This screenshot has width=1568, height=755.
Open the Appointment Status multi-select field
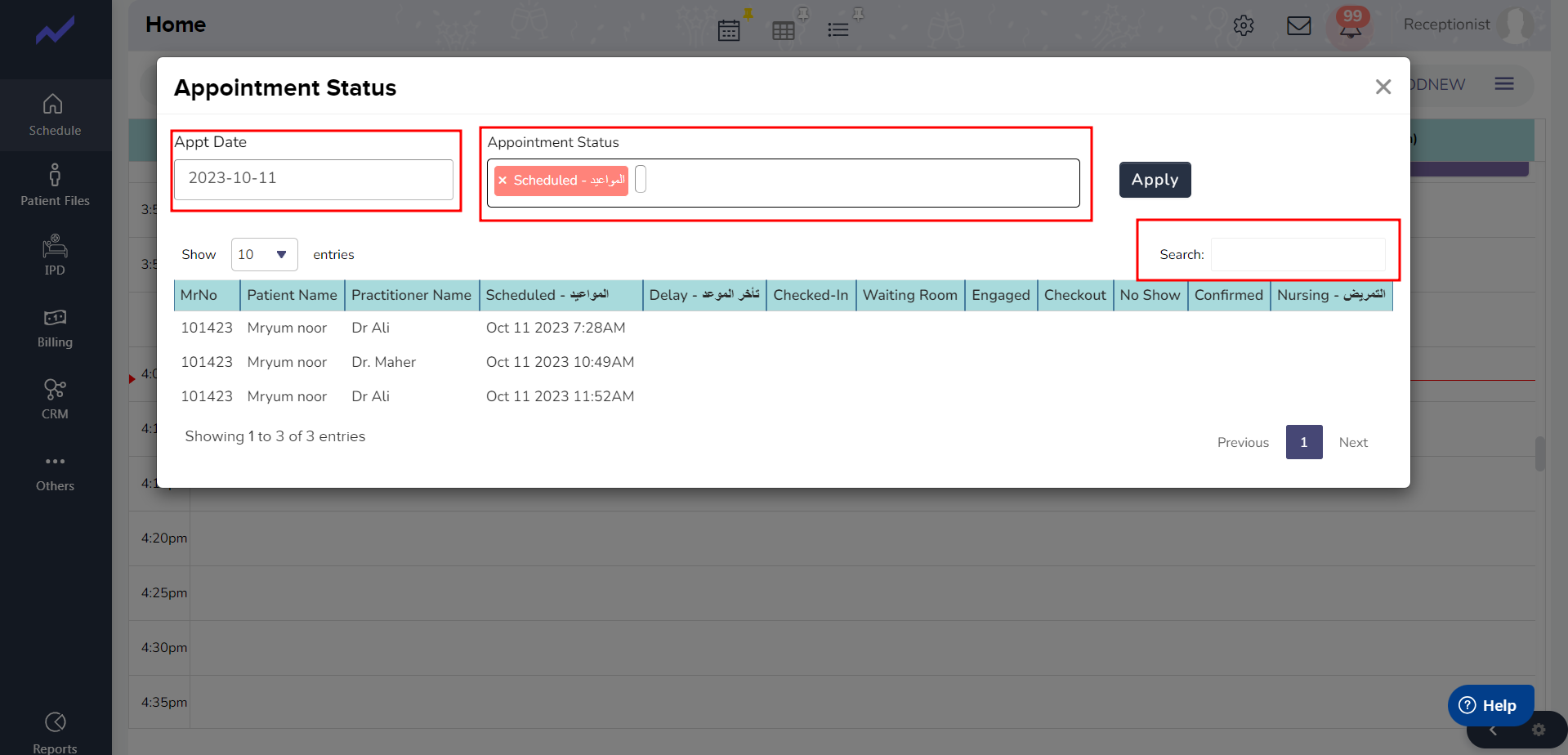783,183
